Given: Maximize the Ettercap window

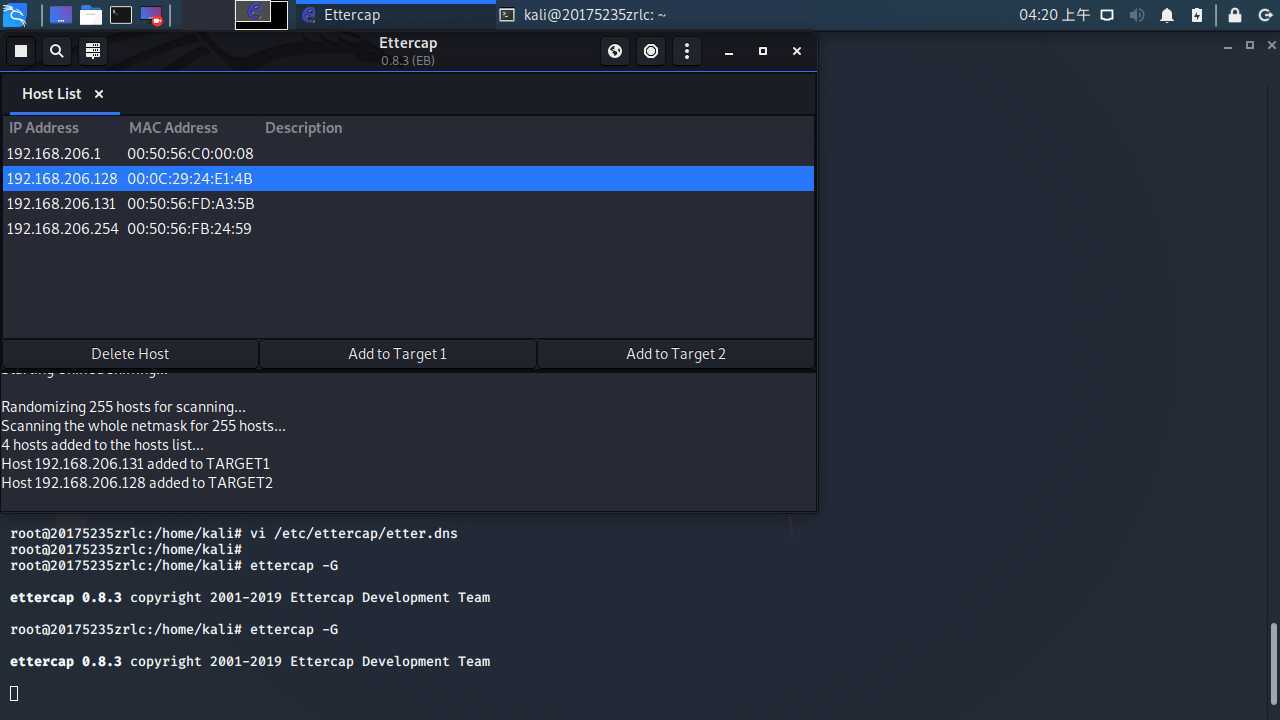Looking at the screenshot, I should [763, 51].
